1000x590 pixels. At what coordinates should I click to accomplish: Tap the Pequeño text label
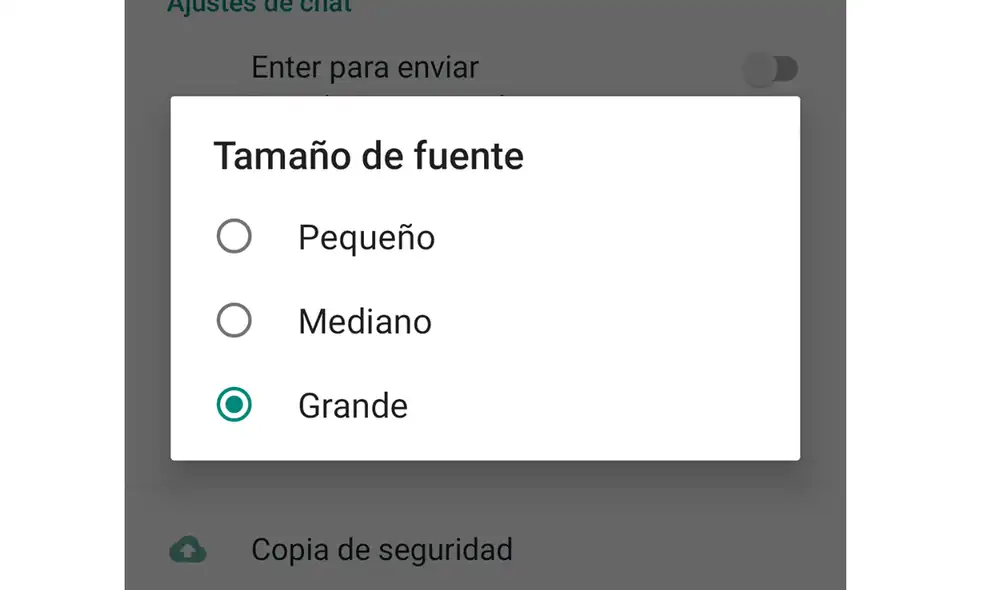pyautogui.click(x=366, y=237)
